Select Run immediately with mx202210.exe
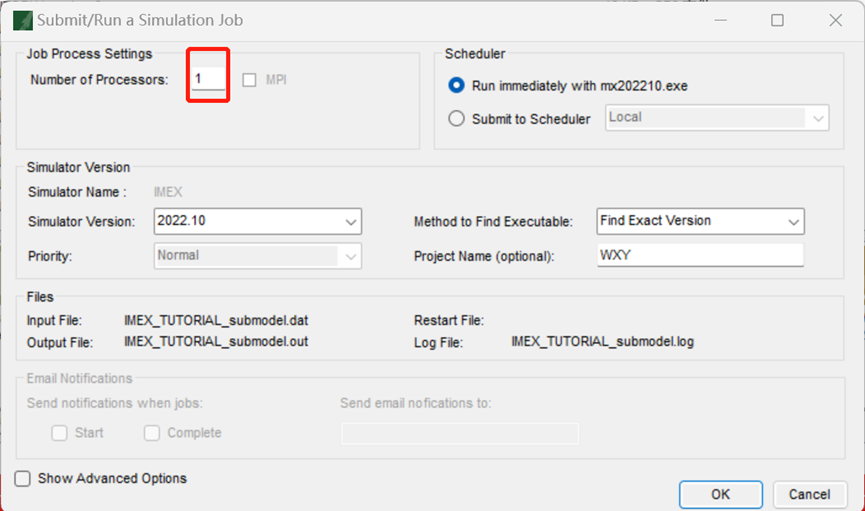The width and height of the screenshot is (865, 511). pos(457,86)
